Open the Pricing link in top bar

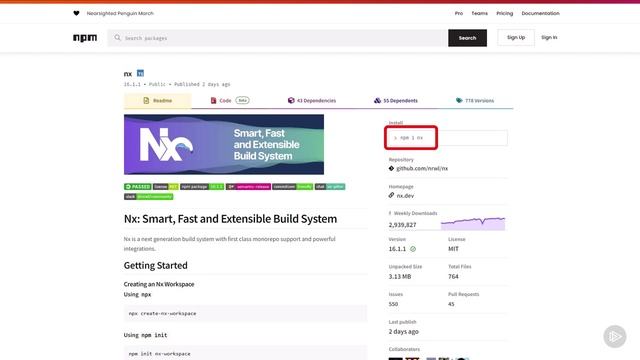point(504,13)
